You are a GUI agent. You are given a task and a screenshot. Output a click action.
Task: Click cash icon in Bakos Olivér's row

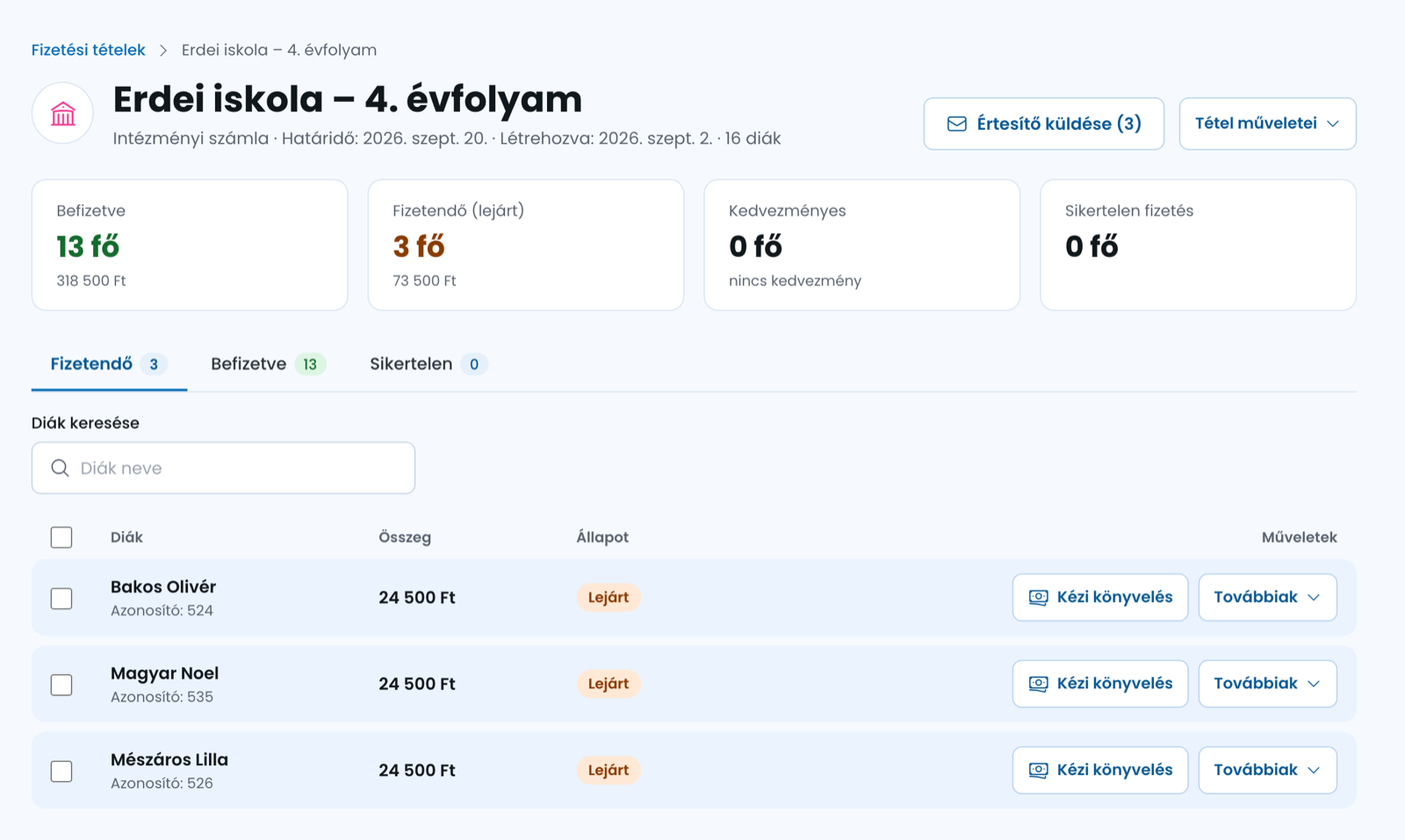point(1038,598)
